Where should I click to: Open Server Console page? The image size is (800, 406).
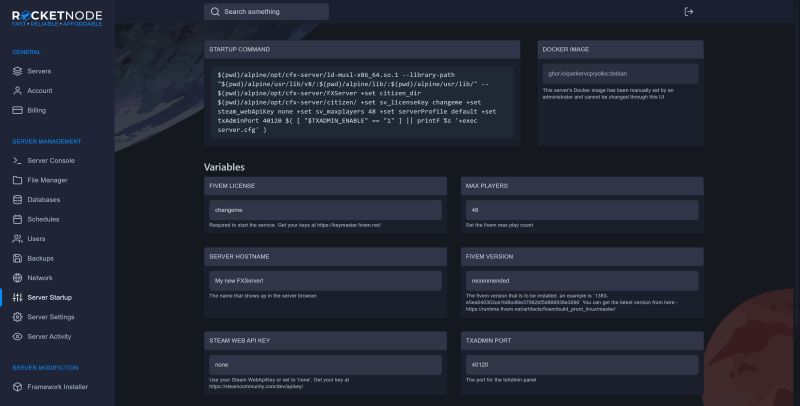coord(51,160)
